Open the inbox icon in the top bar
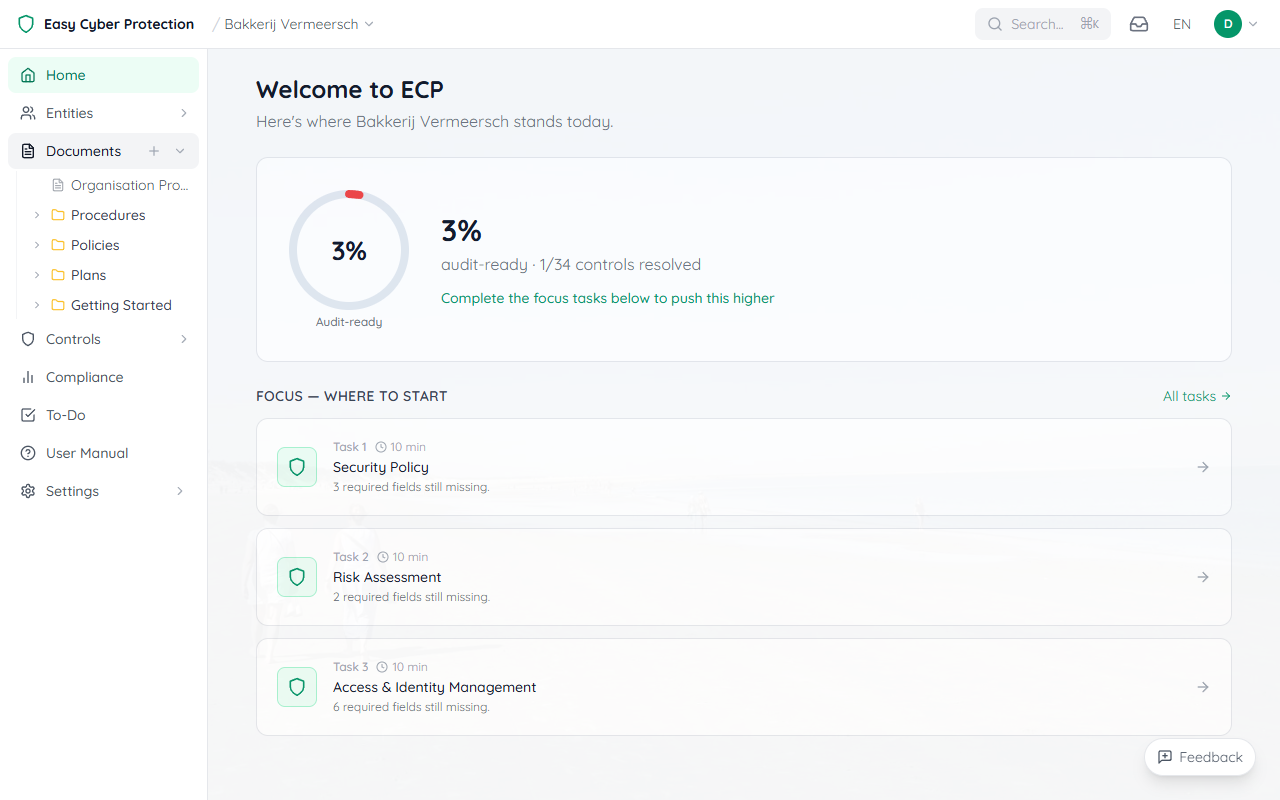The height and width of the screenshot is (800, 1280). 1138,23
